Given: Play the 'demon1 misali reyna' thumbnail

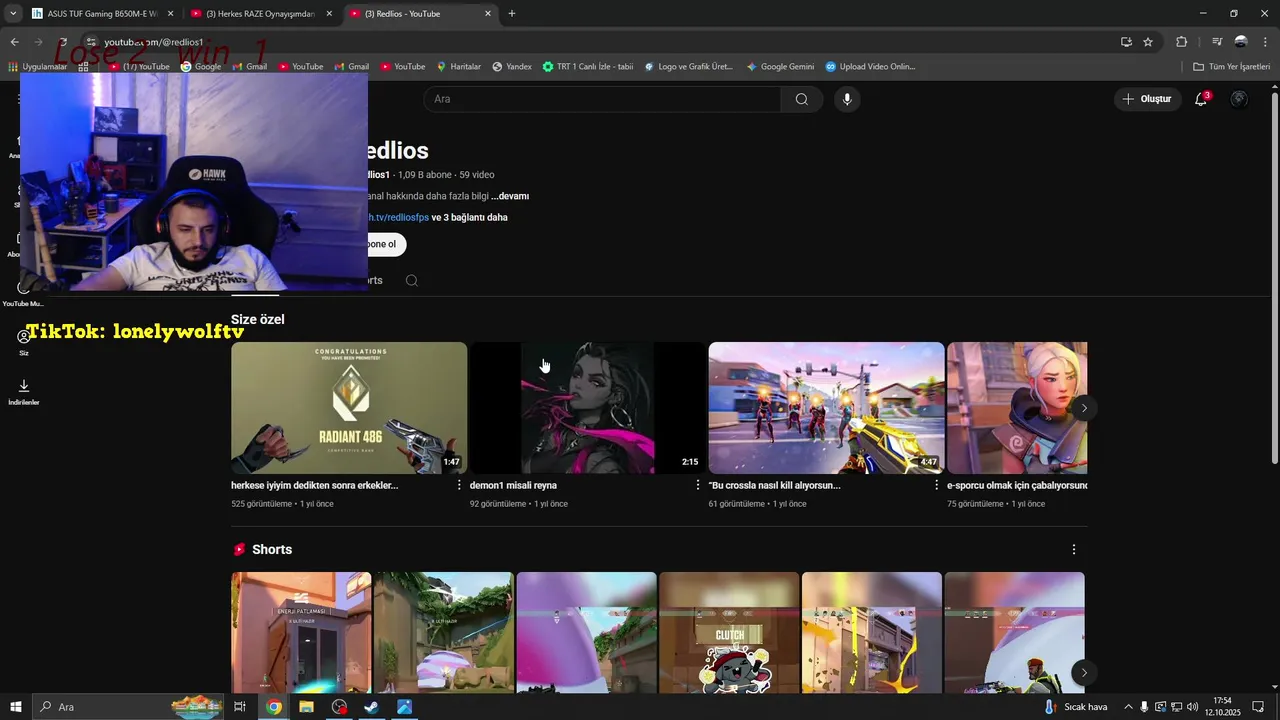Looking at the screenshot, I should tap(588, 408).
